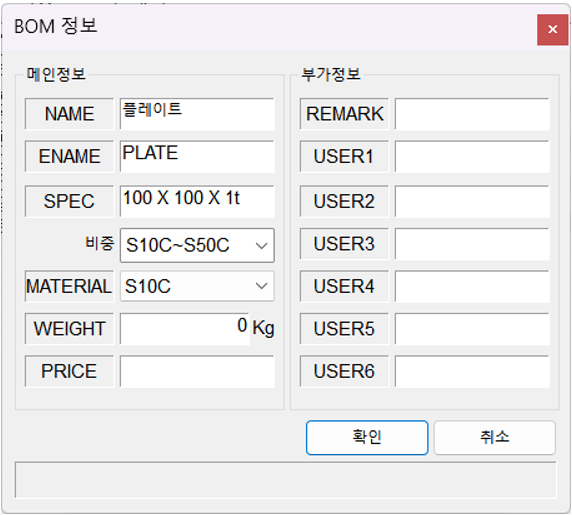Click the PRICE input field
572x515 pixels.
pos(197,371)
